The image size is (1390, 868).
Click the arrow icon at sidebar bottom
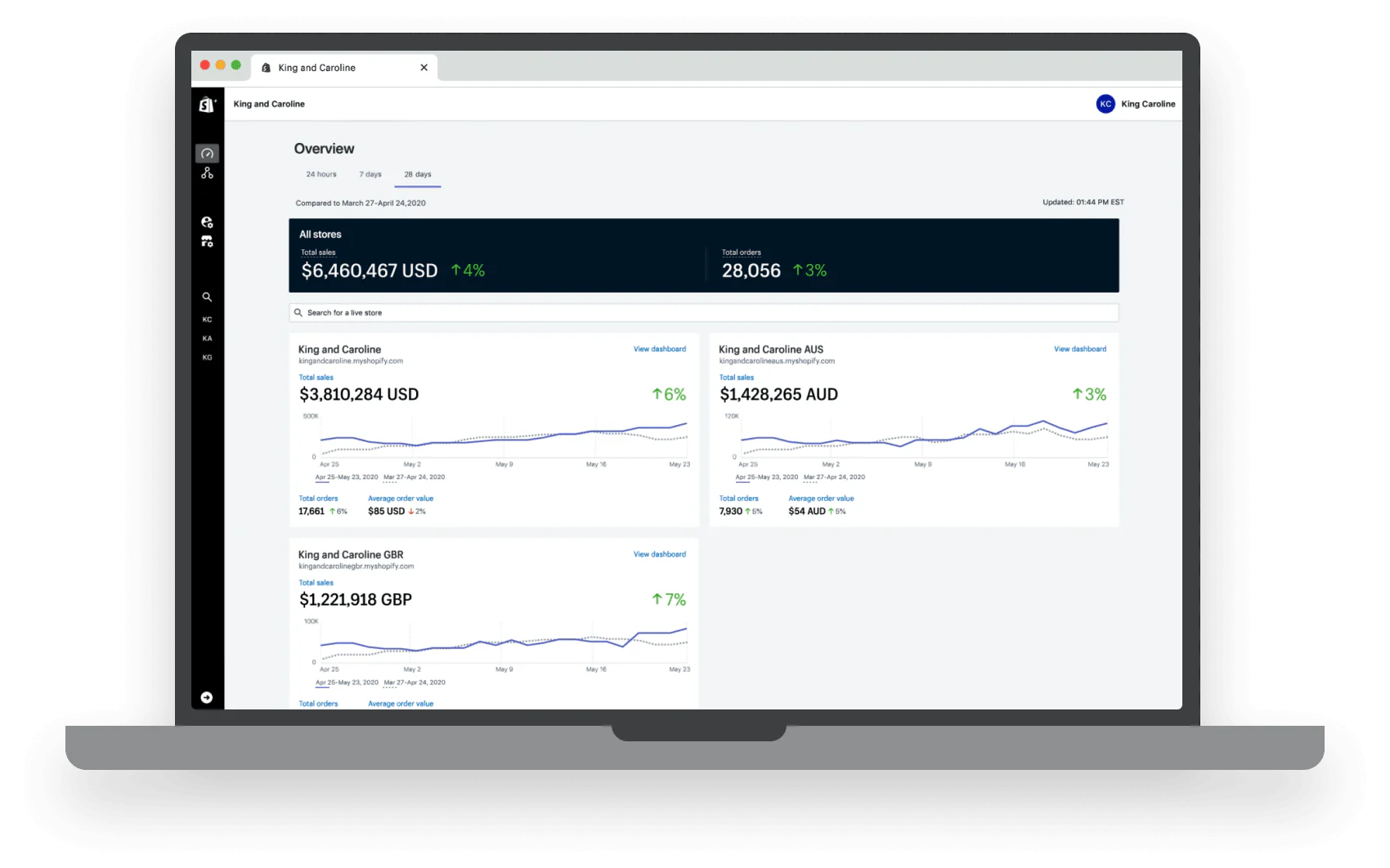point(207,697)
